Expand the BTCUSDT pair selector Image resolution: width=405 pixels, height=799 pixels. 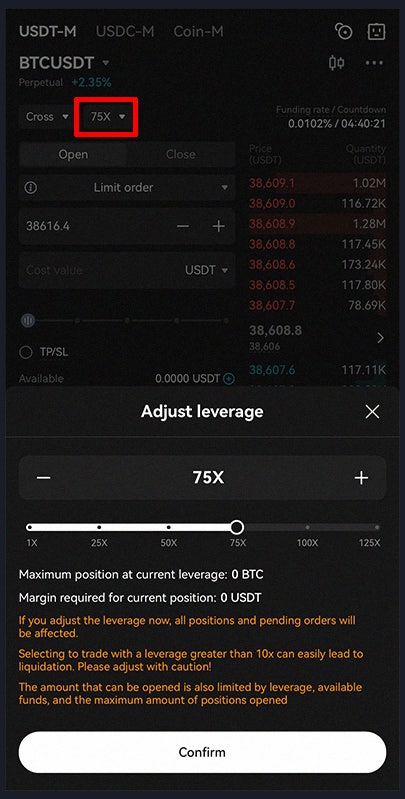(64, 63)
